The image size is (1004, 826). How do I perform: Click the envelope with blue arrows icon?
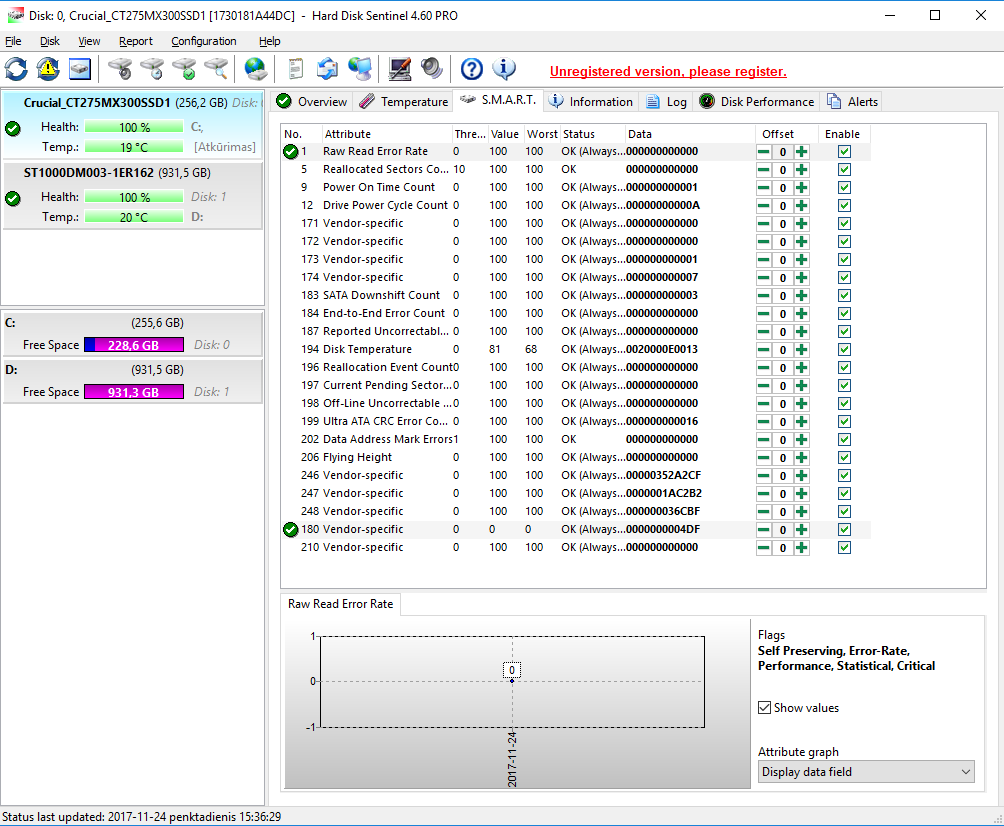(x=327, y=69)
